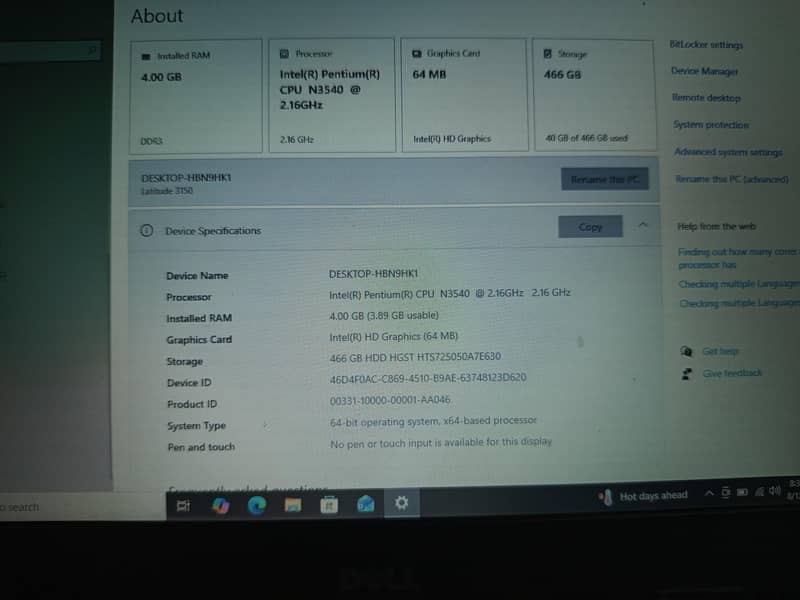Launch Copilot from the taskbar
This screenshot has width=800, height=600.
tap(220, 506)
